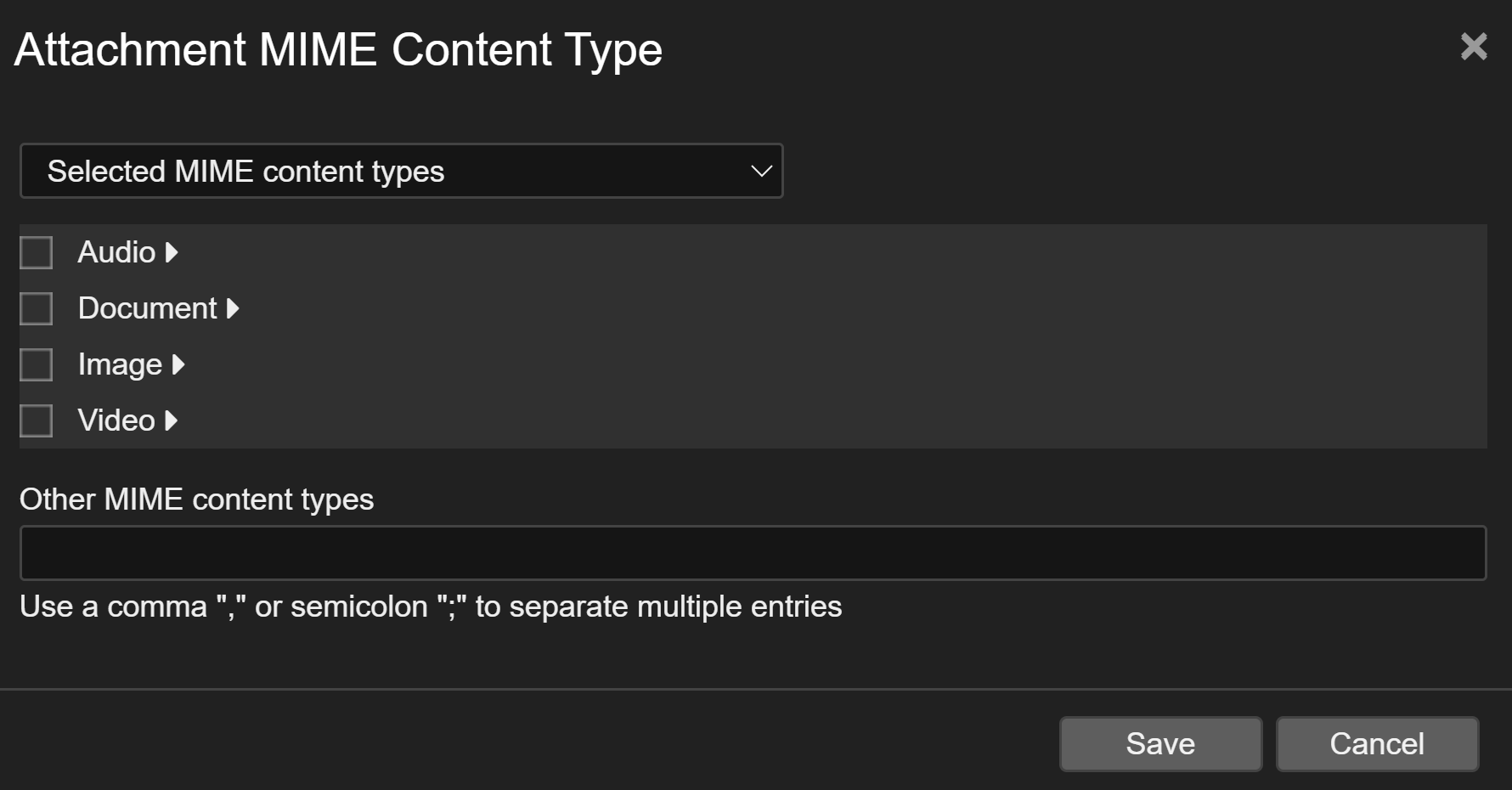Toggle the Video checkbox
This screenshot has width=1512, height=790.
coord(37,420)
